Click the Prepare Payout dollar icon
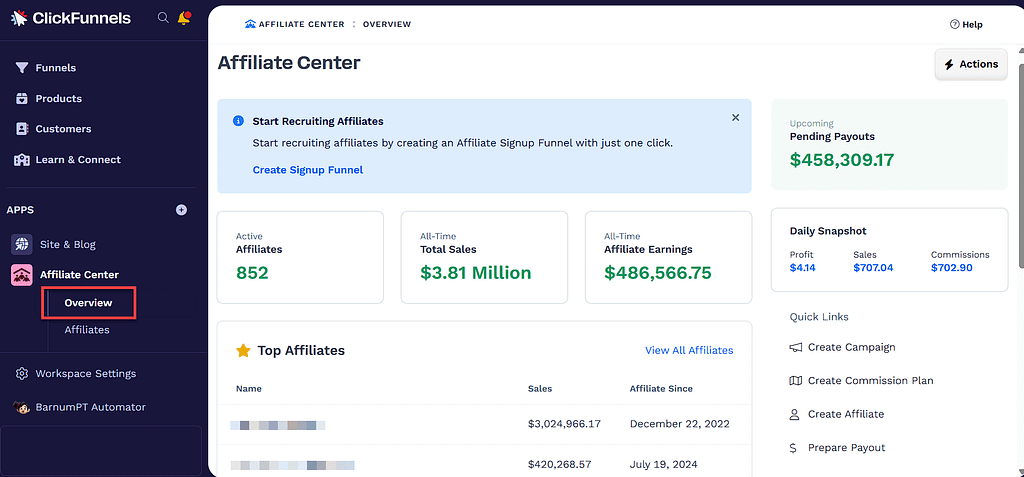1024x477 pixels. tap(793, 448)
